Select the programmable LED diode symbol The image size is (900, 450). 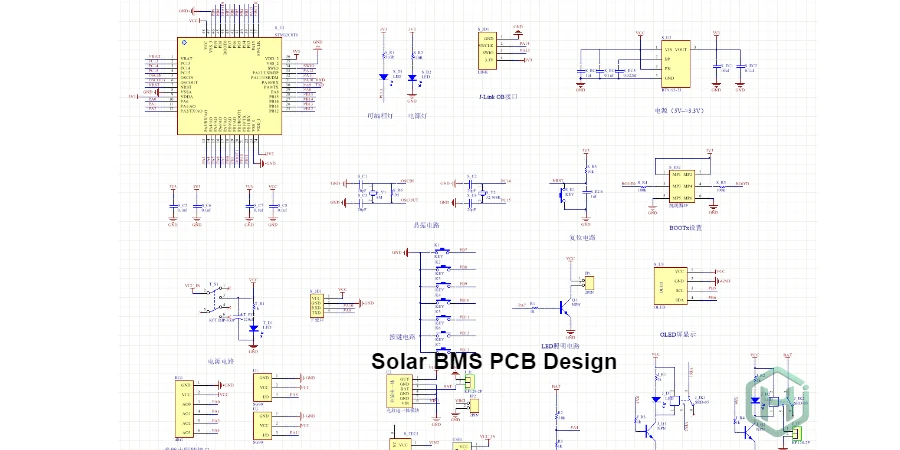click(x=383, y=76)
